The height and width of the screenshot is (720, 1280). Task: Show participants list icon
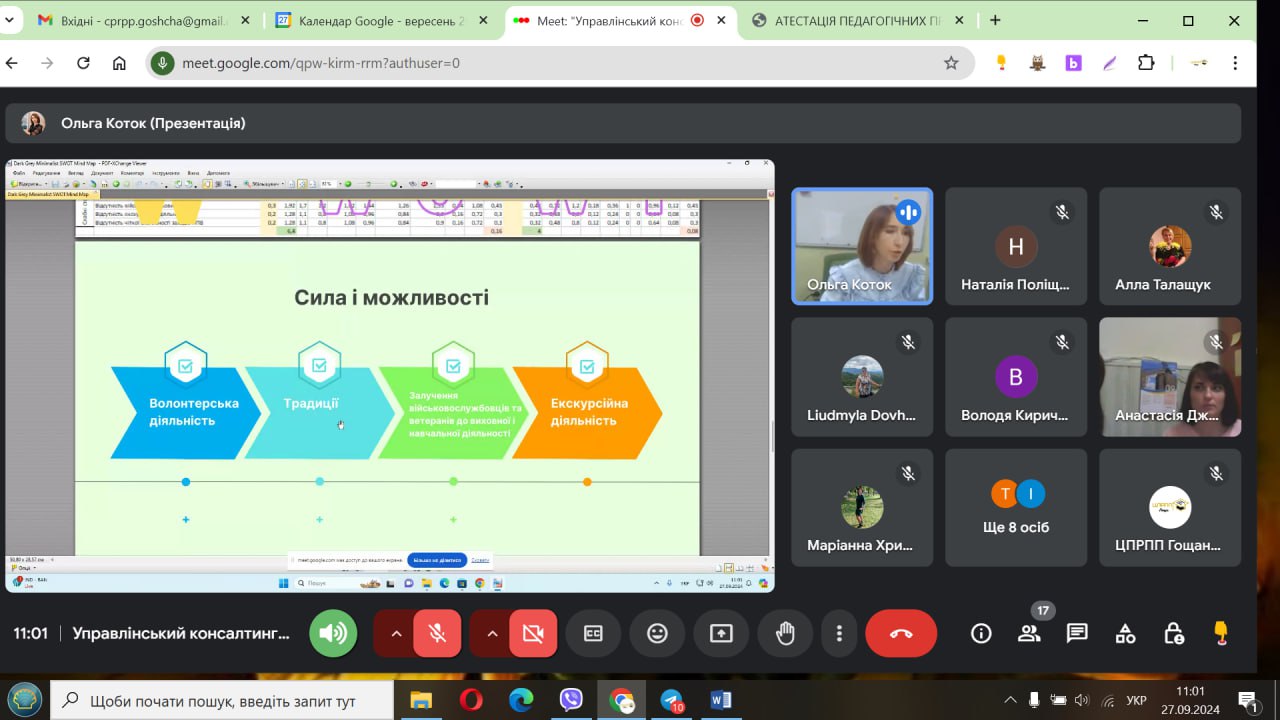1029,633
